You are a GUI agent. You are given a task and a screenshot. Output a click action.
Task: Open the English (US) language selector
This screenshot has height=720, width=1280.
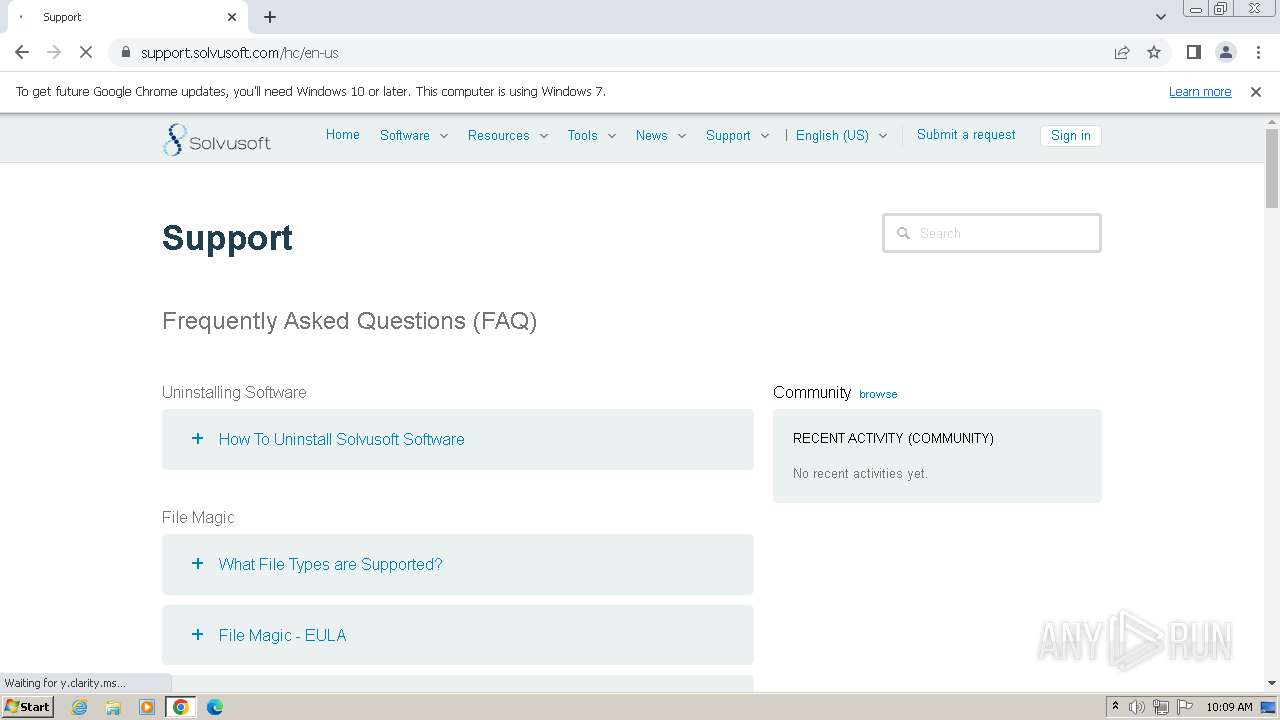[842, 135]
